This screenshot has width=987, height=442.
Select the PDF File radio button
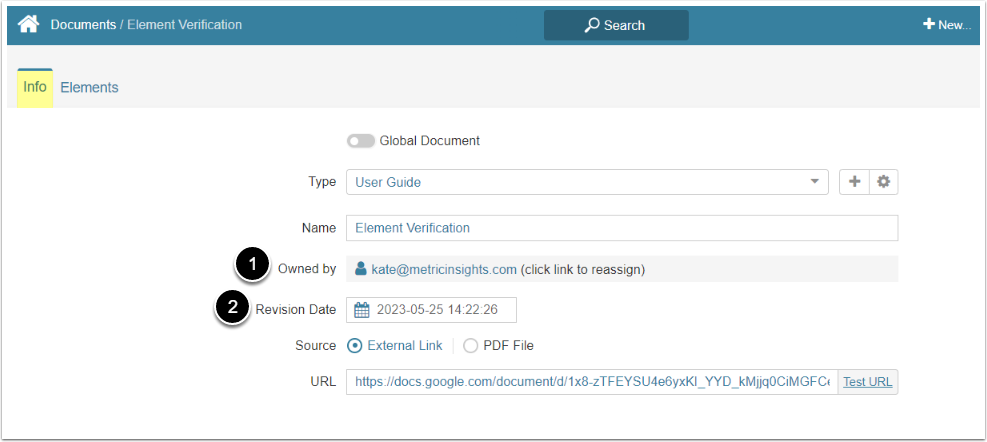(470, 346)
